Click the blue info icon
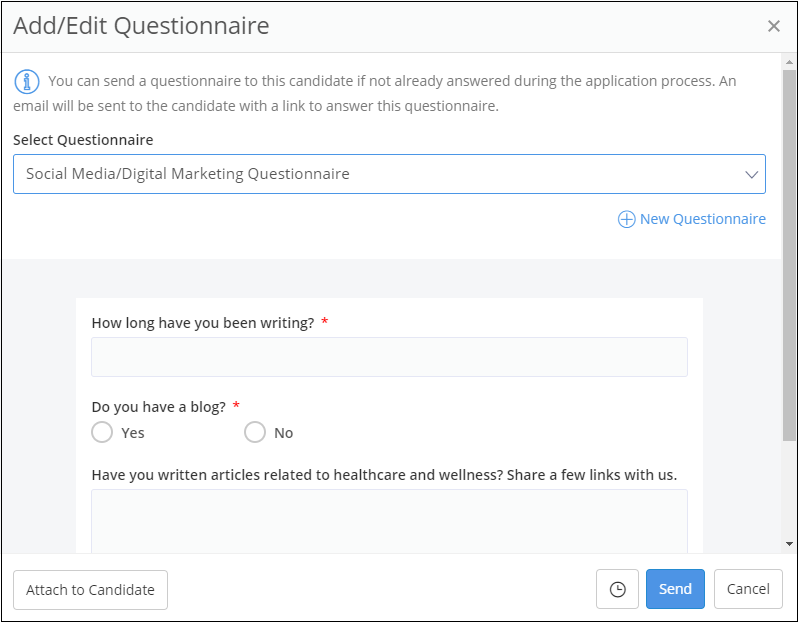Screen dimensions: 798x623 [x=27, y=82]
